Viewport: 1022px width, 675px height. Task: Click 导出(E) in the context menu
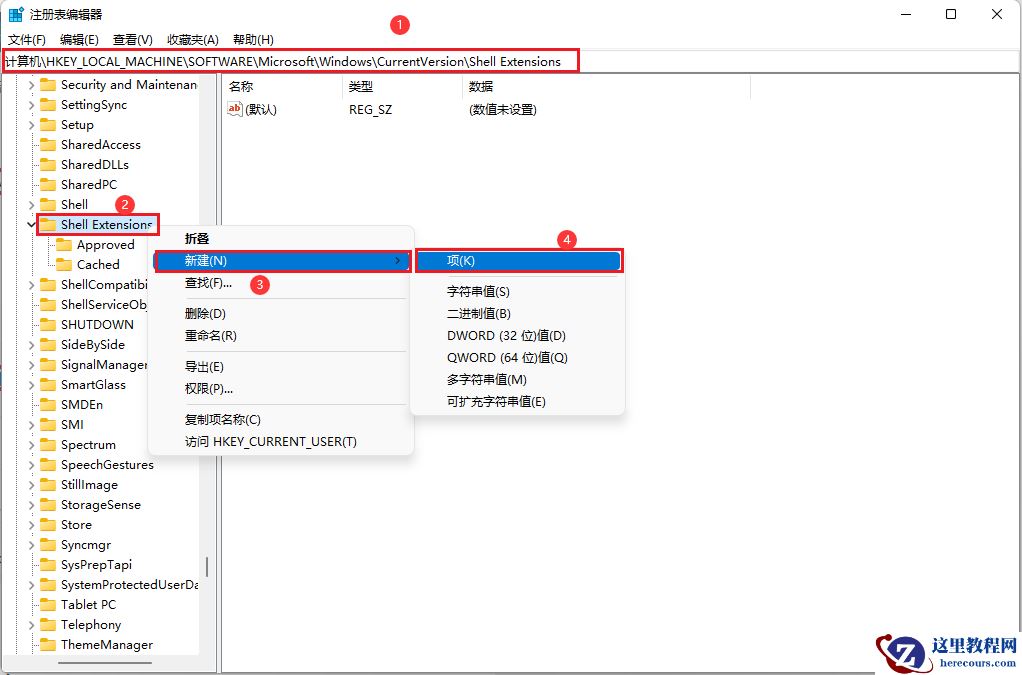[x=203, y=367]
